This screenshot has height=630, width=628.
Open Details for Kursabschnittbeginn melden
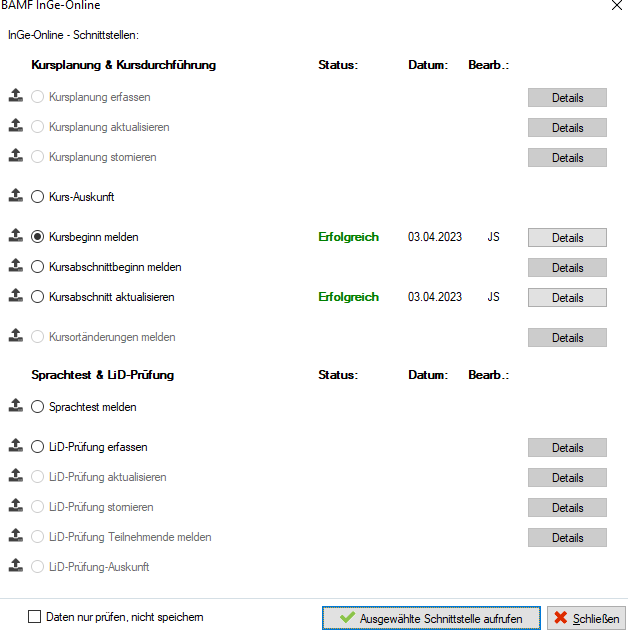click(567, 268)
